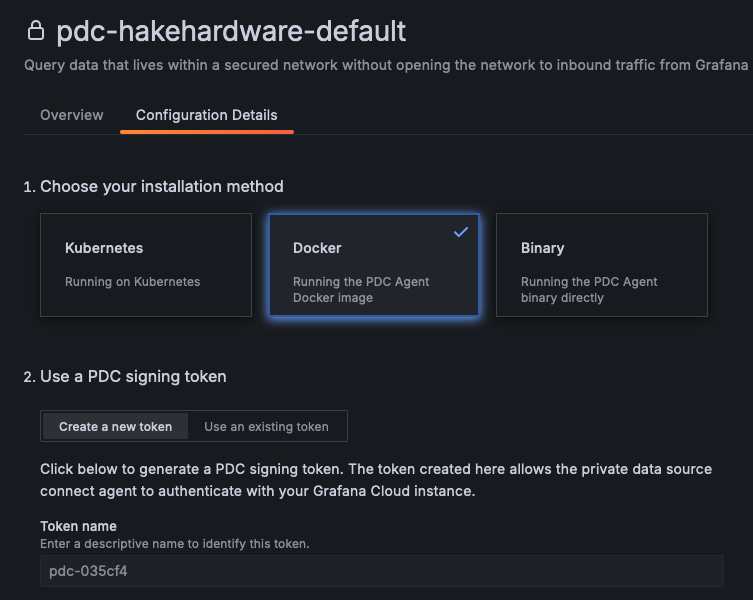
Task: Select the Docker installation method card
Action: point(374,265)
